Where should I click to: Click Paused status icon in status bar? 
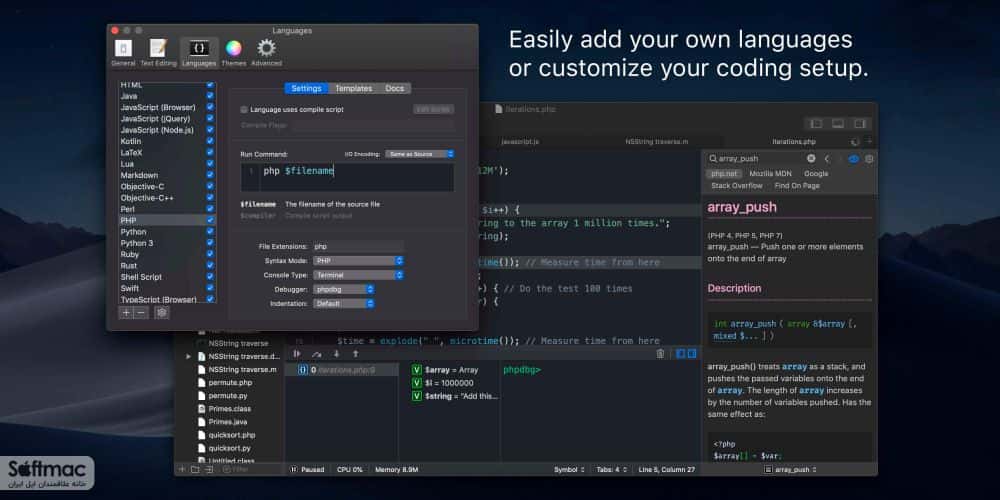293,469
